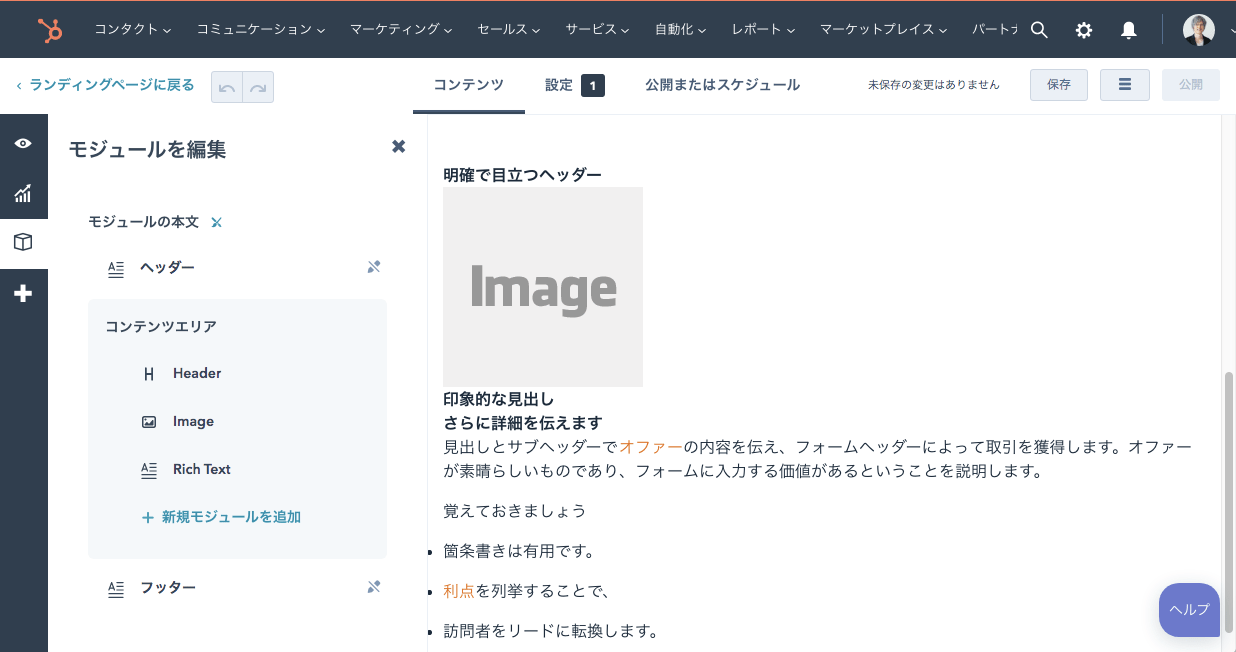Screen dimensions: 1236x652
Task: Click the HubSpot sprocket logo
Action: pyautogui.click(x=49, y=30)
